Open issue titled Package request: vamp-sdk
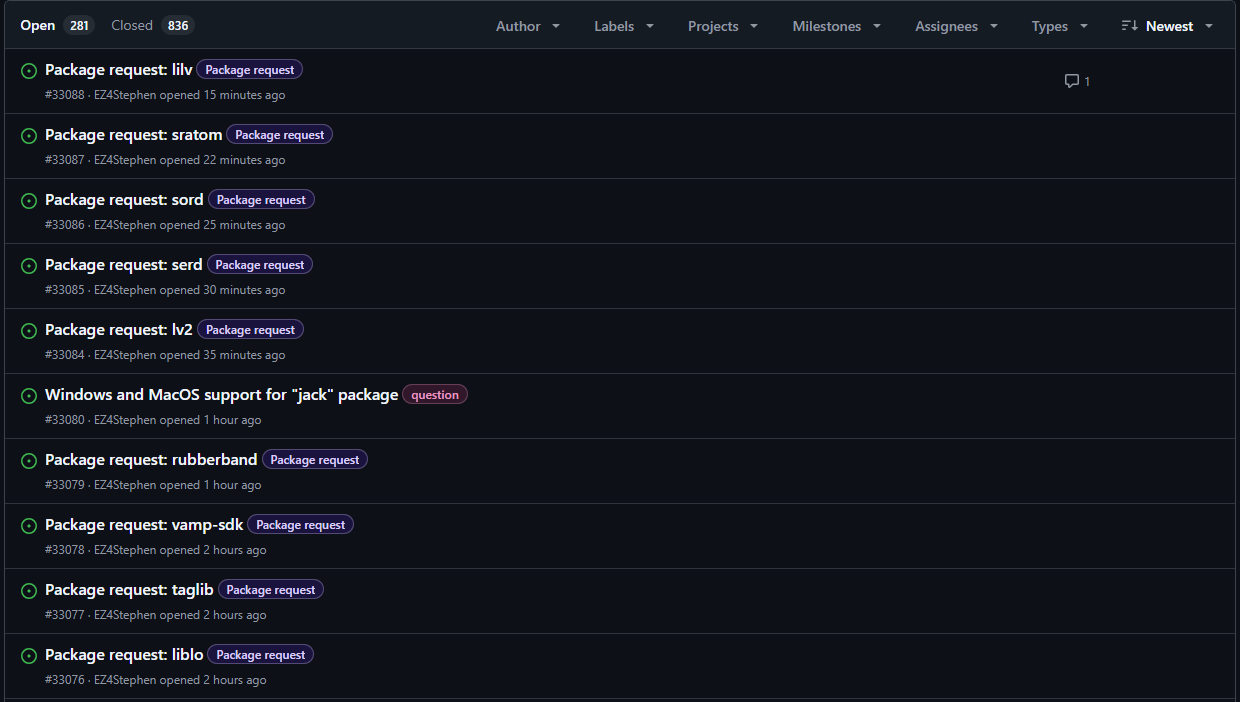Viewport: 1240px width, 702px height. click(144, 525)
